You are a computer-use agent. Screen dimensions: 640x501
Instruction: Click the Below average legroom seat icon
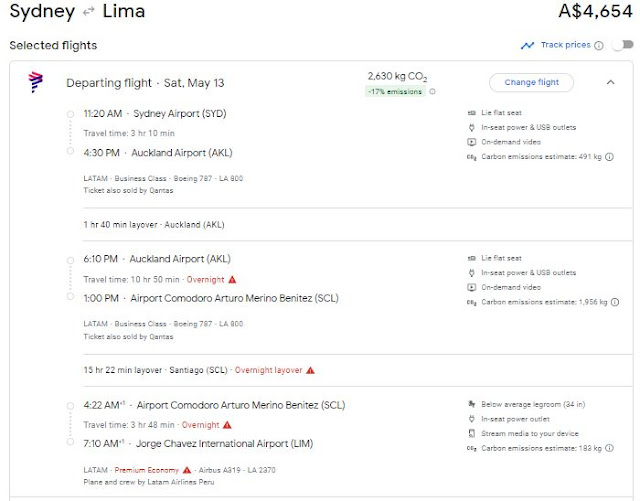coord(471,404)
